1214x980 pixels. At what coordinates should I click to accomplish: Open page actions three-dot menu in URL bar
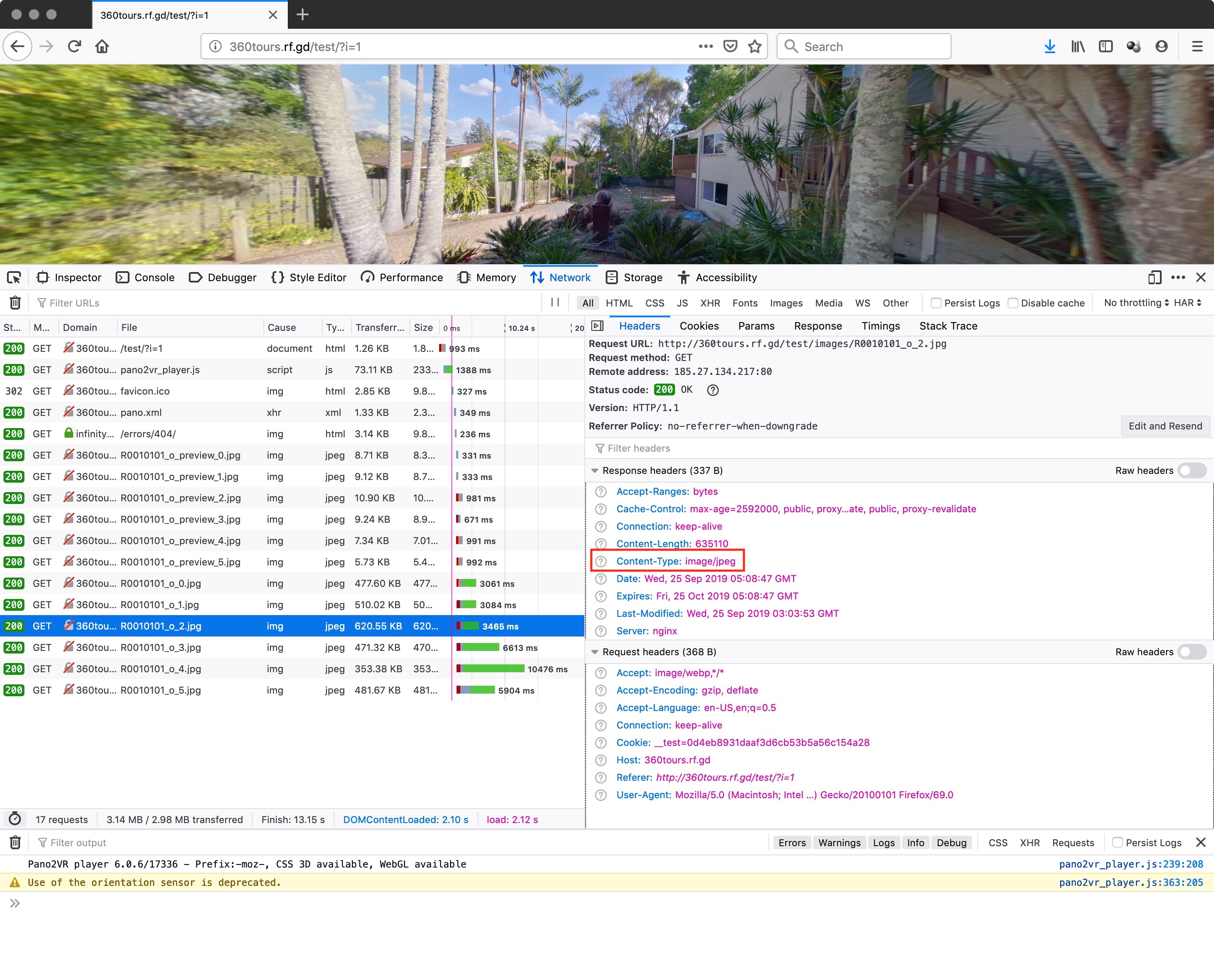(705, 46)
